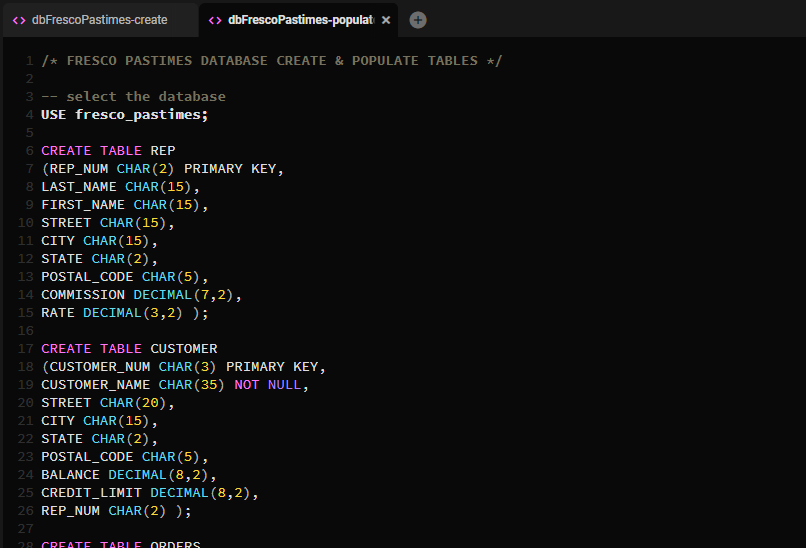The width and height of the screenshot is (806, 548).
Task: Switch to the dbFrescoPastimes-create tab
Action: click(x=100, y=20)
